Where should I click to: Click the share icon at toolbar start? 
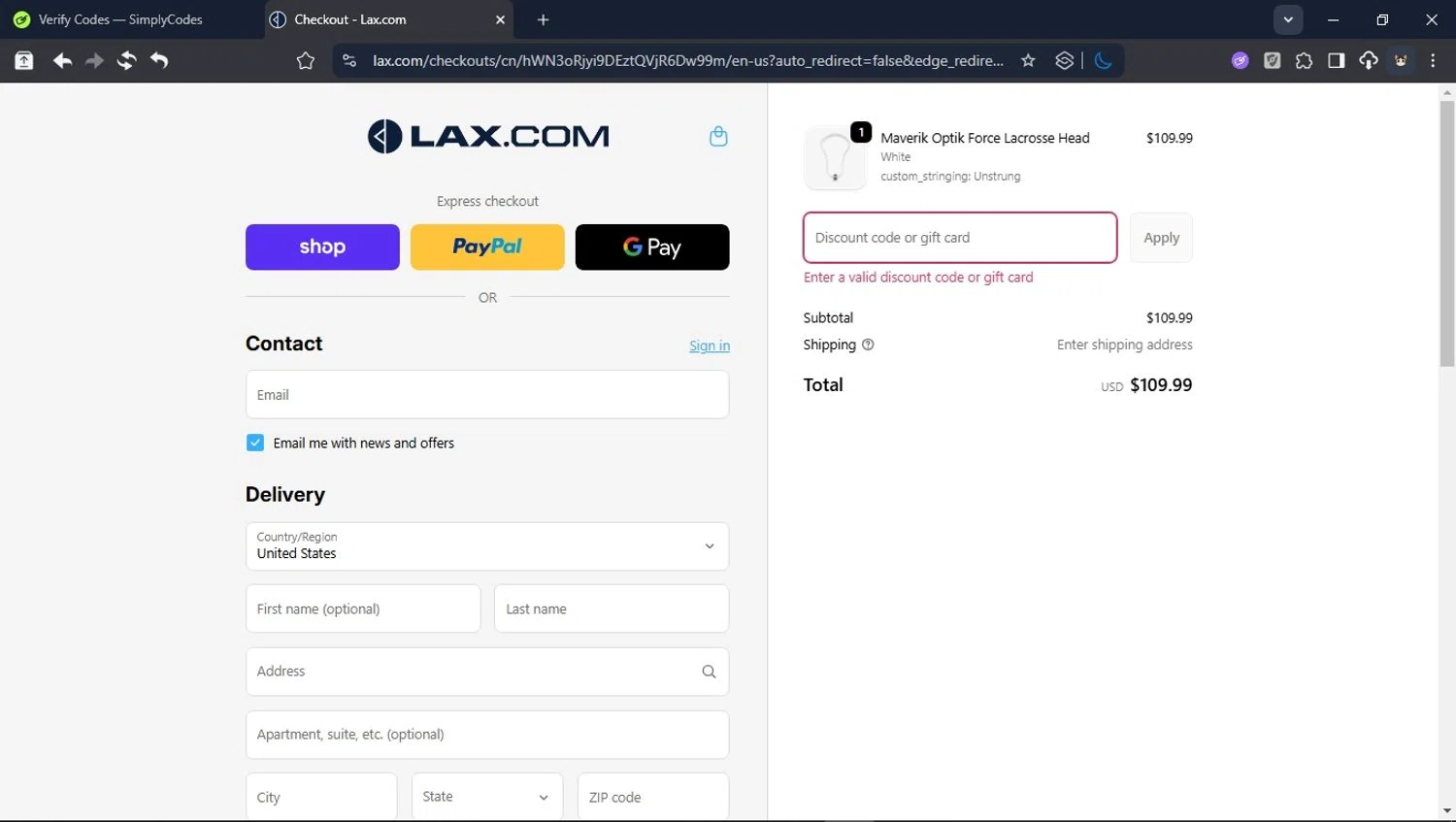point(24,61)
